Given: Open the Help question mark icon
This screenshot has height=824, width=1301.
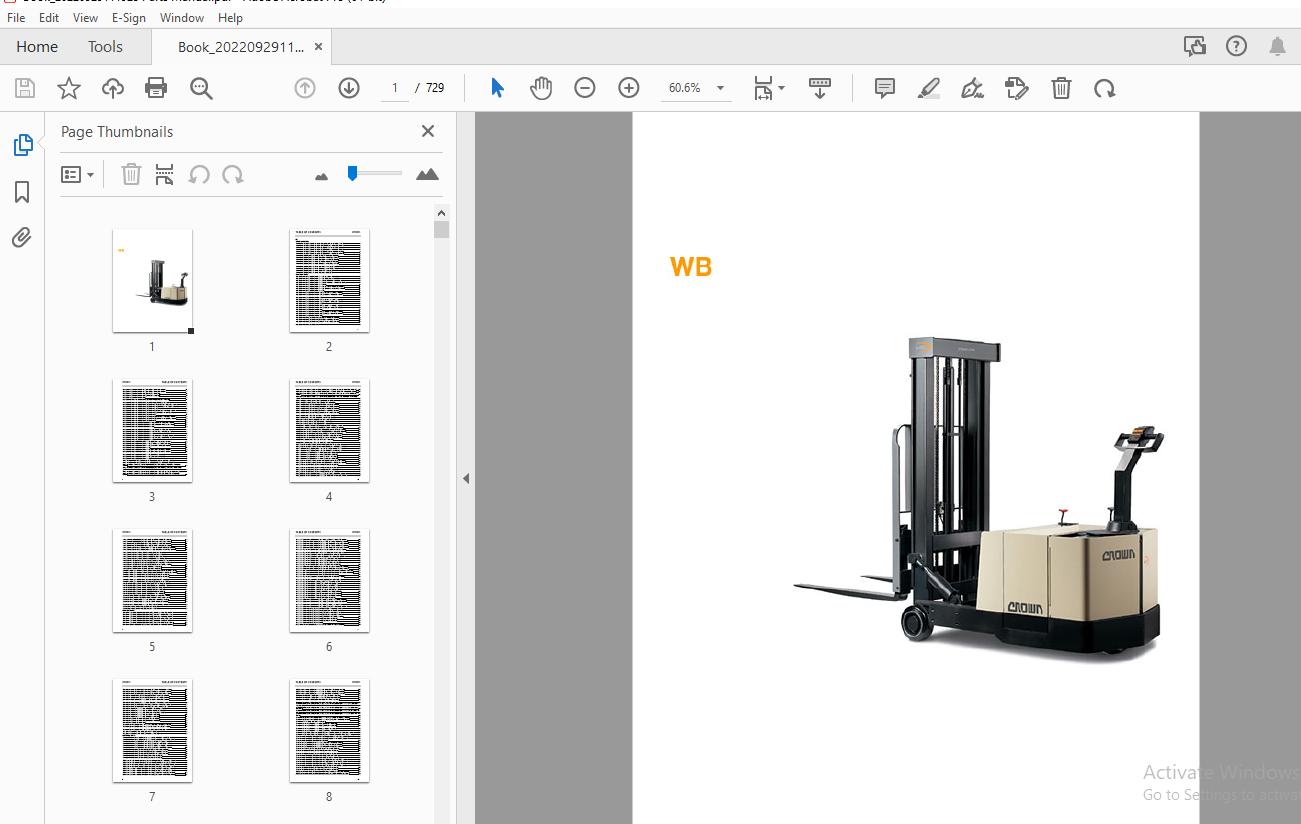Looking at the screenshot, I should pos(1236,46).
